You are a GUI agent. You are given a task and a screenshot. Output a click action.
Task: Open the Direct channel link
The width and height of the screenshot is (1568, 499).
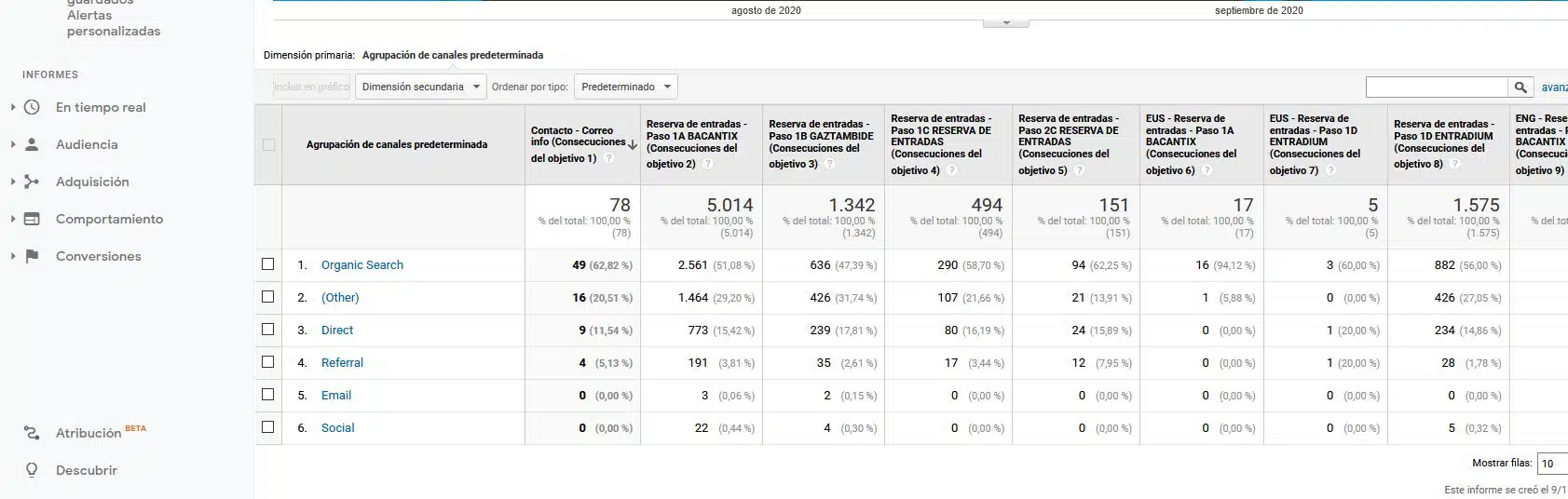pos(337,330)
